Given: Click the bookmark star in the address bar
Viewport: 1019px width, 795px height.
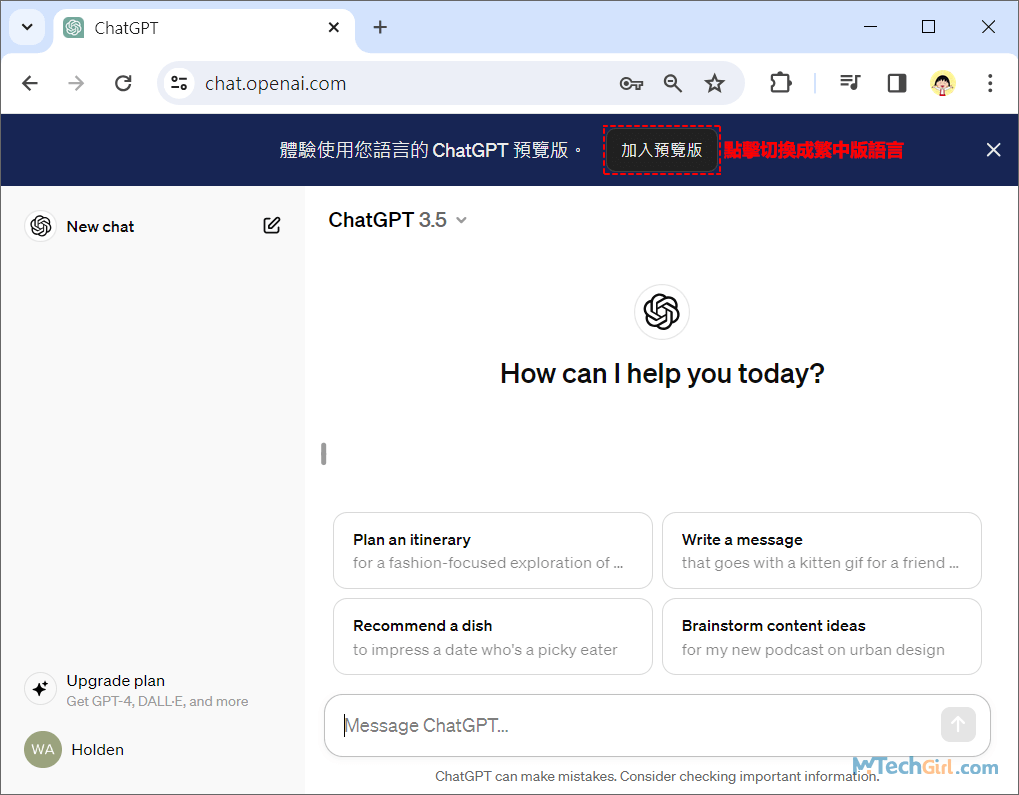Looking at the screenshot, I should [x=714, y=83].
